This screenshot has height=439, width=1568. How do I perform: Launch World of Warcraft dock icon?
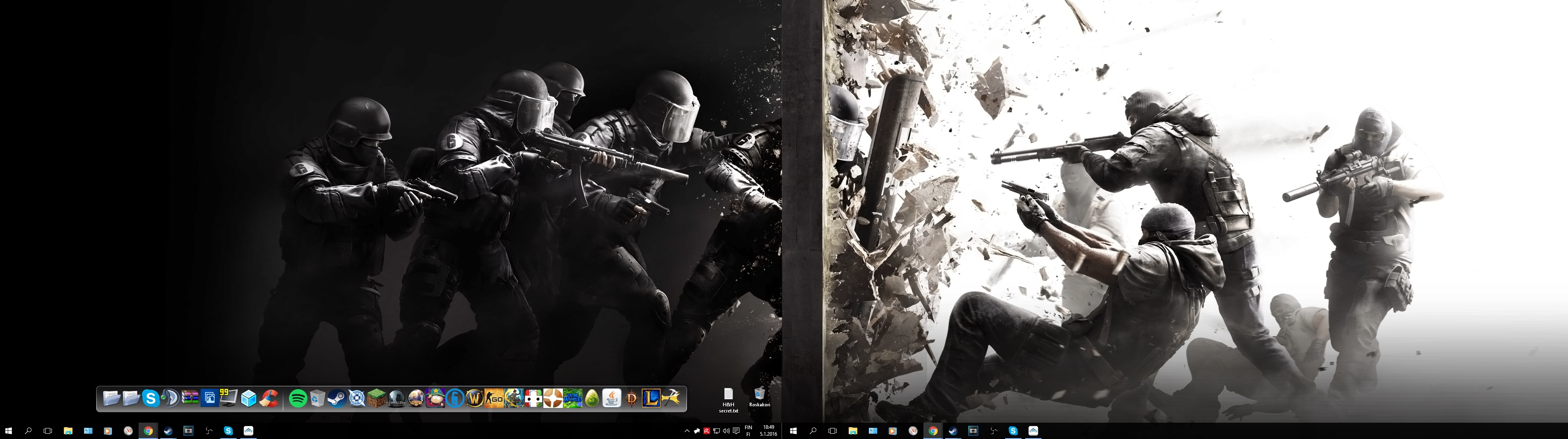click(x=474, y=399)
